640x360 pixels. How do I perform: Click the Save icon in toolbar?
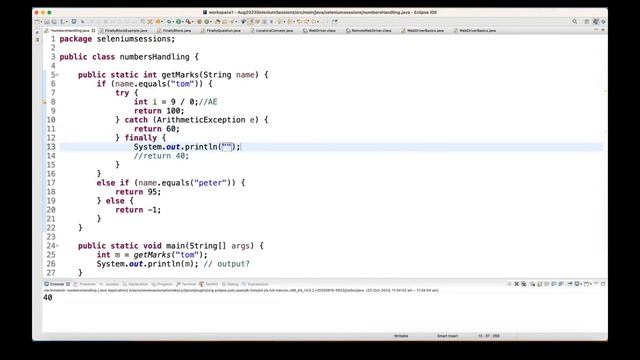pyautogui.click(x=47, y=22)
